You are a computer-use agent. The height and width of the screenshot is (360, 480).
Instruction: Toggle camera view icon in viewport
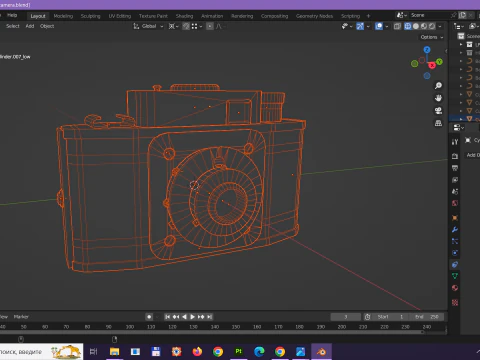438,111
